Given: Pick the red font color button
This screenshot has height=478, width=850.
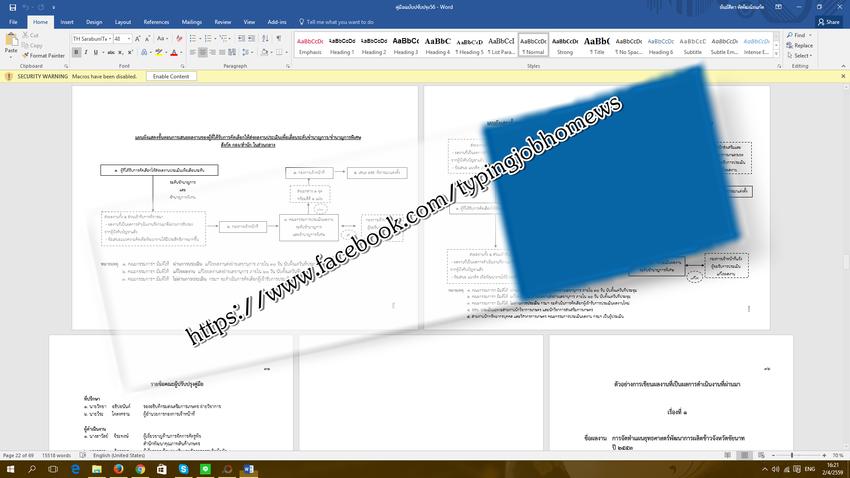Looking at the screenshot, I should pos(173,52).
